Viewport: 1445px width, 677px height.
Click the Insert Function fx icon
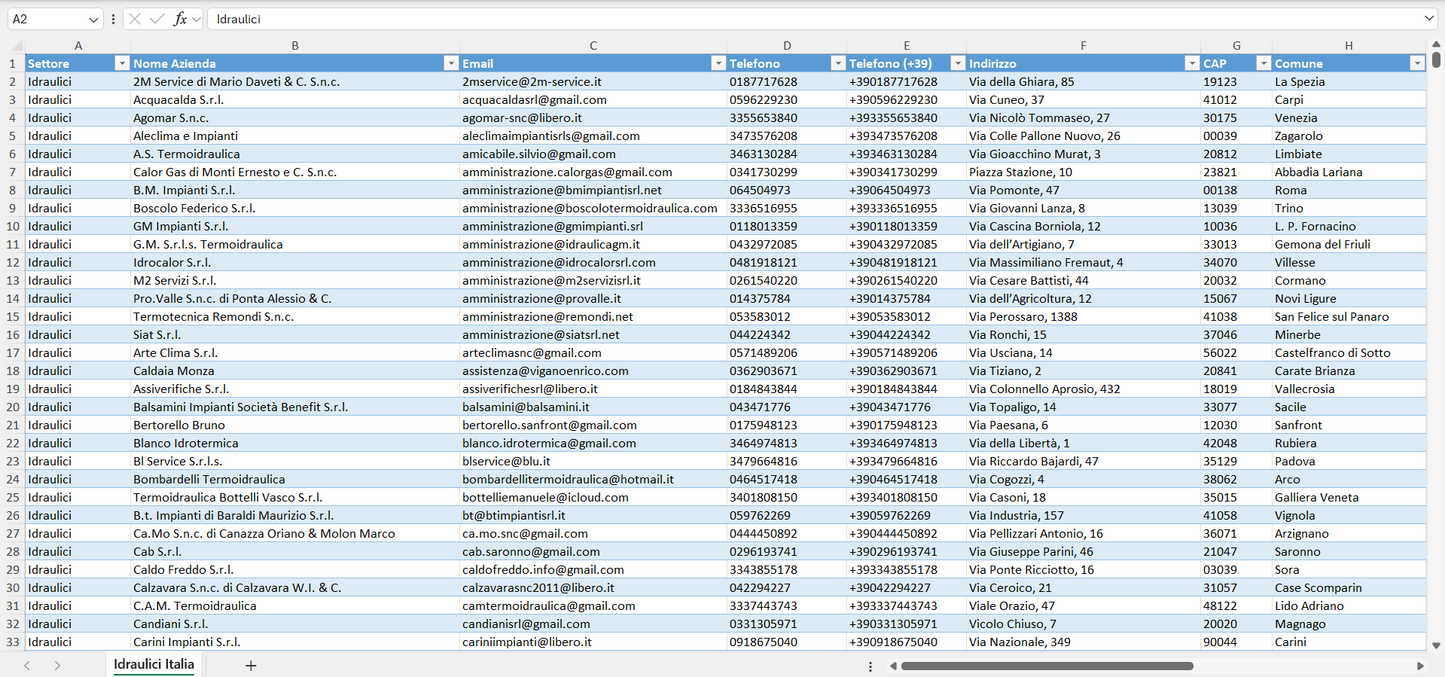point(180,19)
